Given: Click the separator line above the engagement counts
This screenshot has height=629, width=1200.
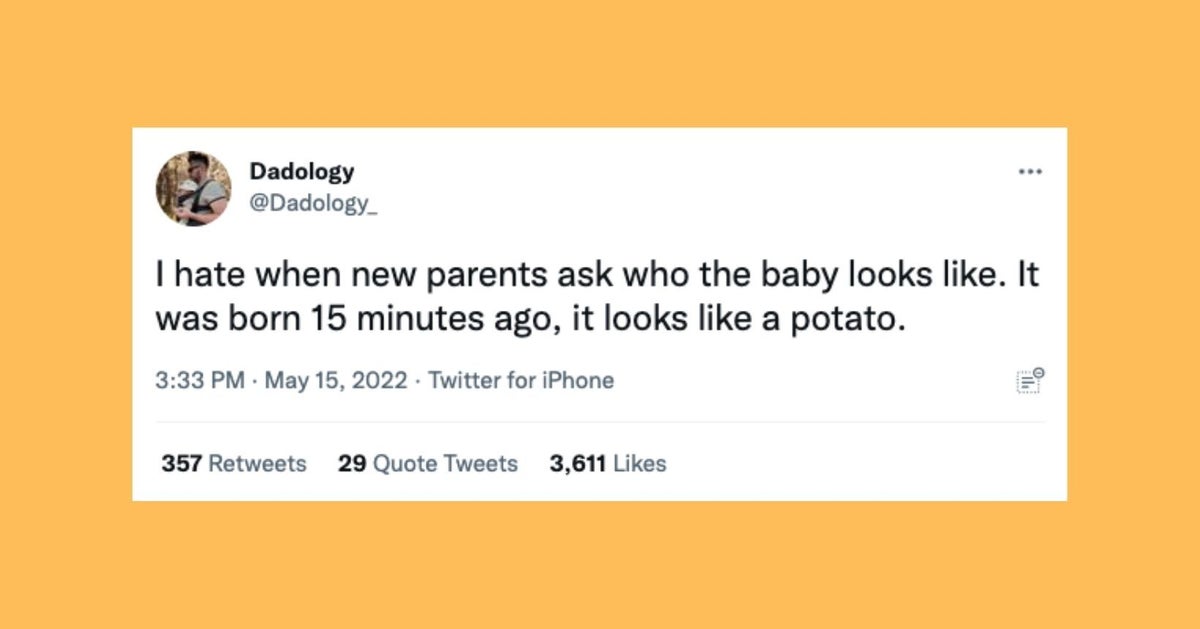Looking at the screenshot, I should (600, 420).
